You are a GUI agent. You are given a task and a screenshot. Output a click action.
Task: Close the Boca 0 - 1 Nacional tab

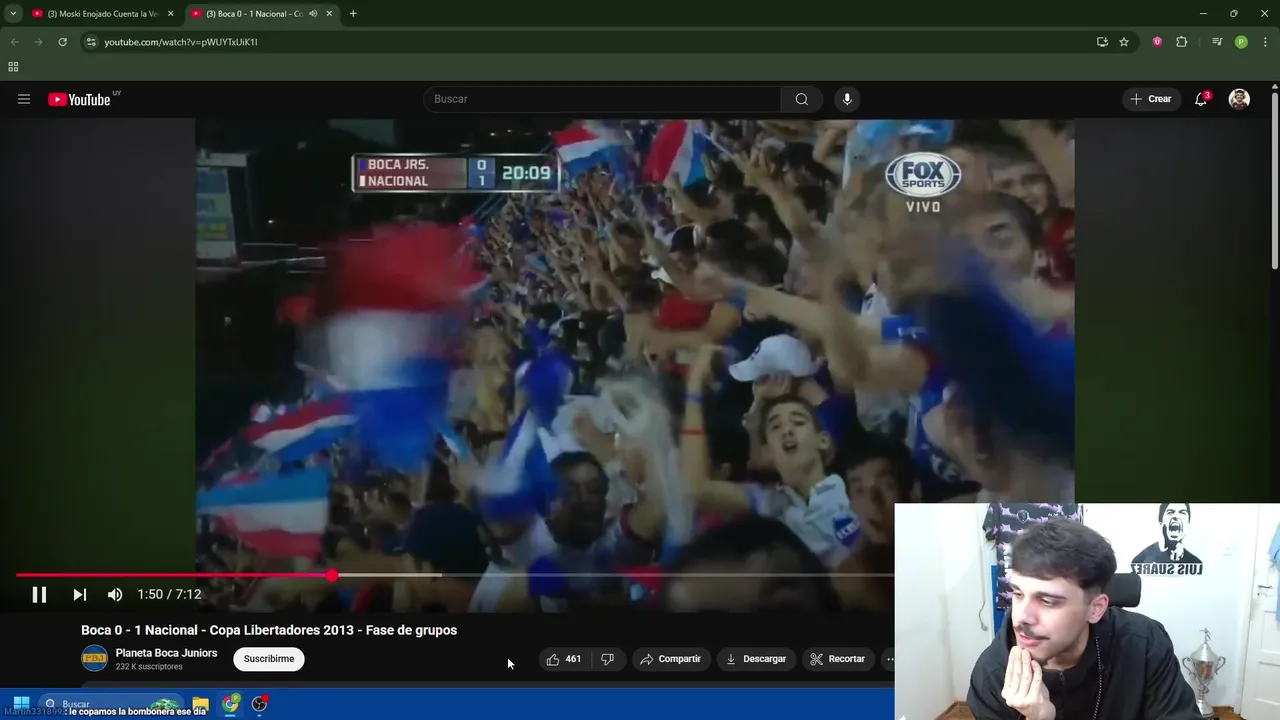click(329, 14)
